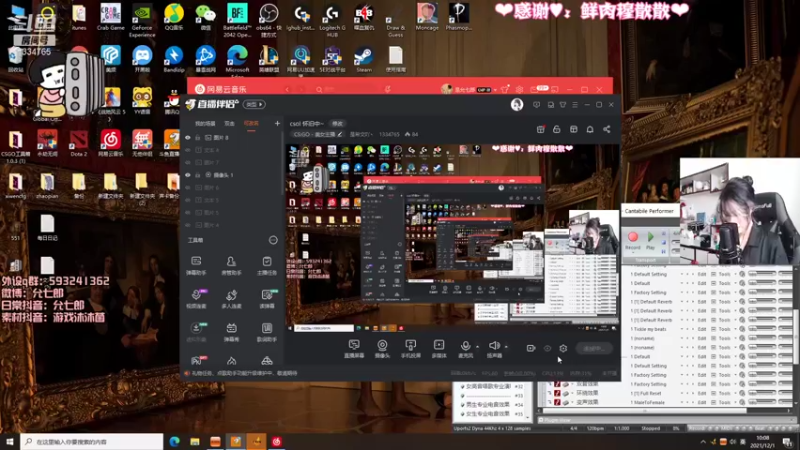Open Steam desktop icon

pyautogui.click(x=364, y=59)
